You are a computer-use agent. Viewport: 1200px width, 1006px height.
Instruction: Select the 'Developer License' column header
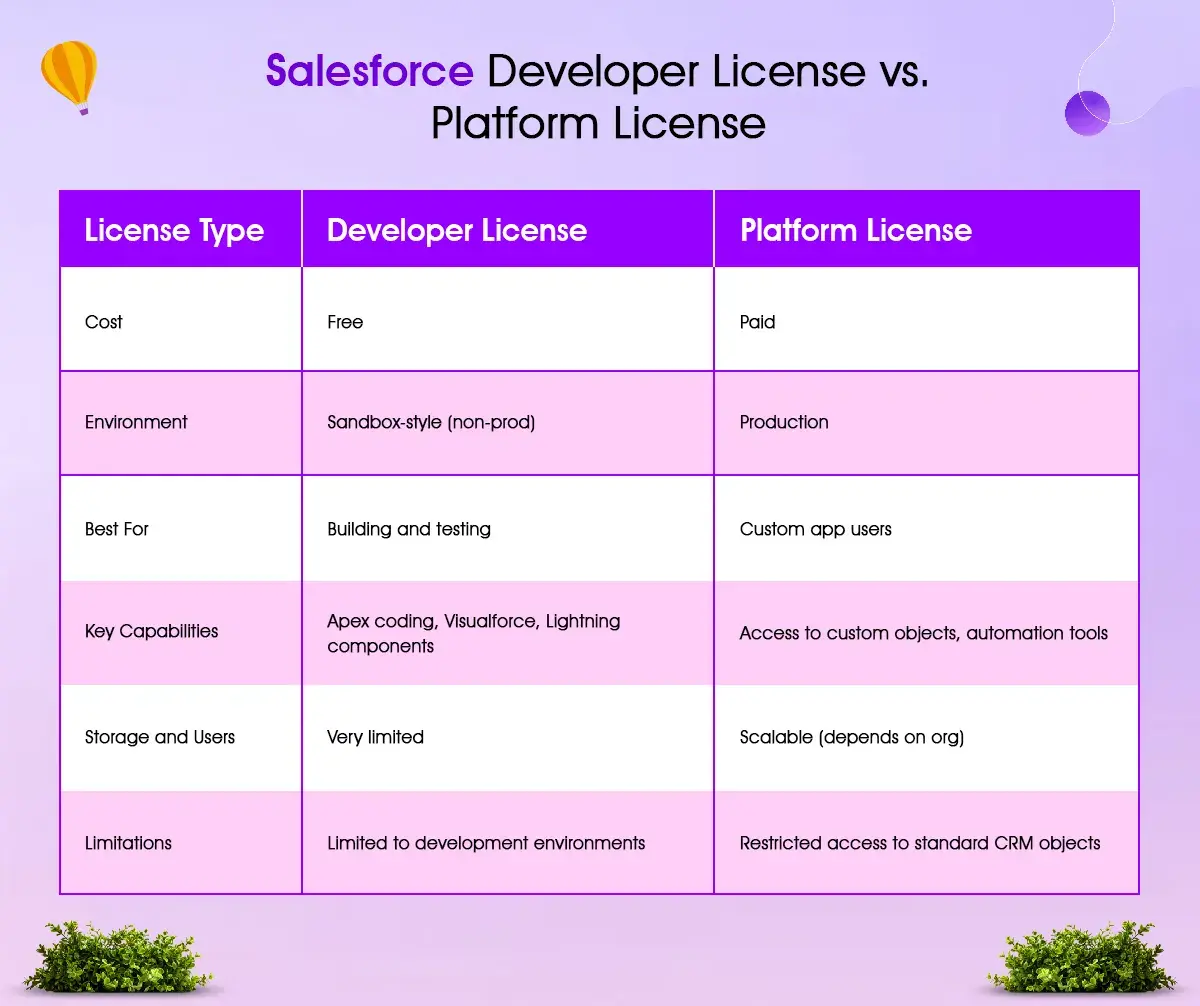coord(457,230)
